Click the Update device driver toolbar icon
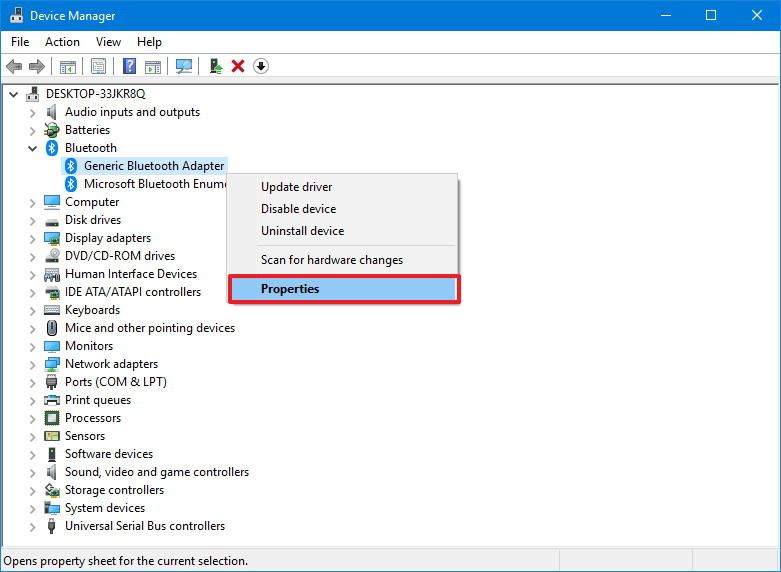This screenshot has width=781, height=572. 215,66
